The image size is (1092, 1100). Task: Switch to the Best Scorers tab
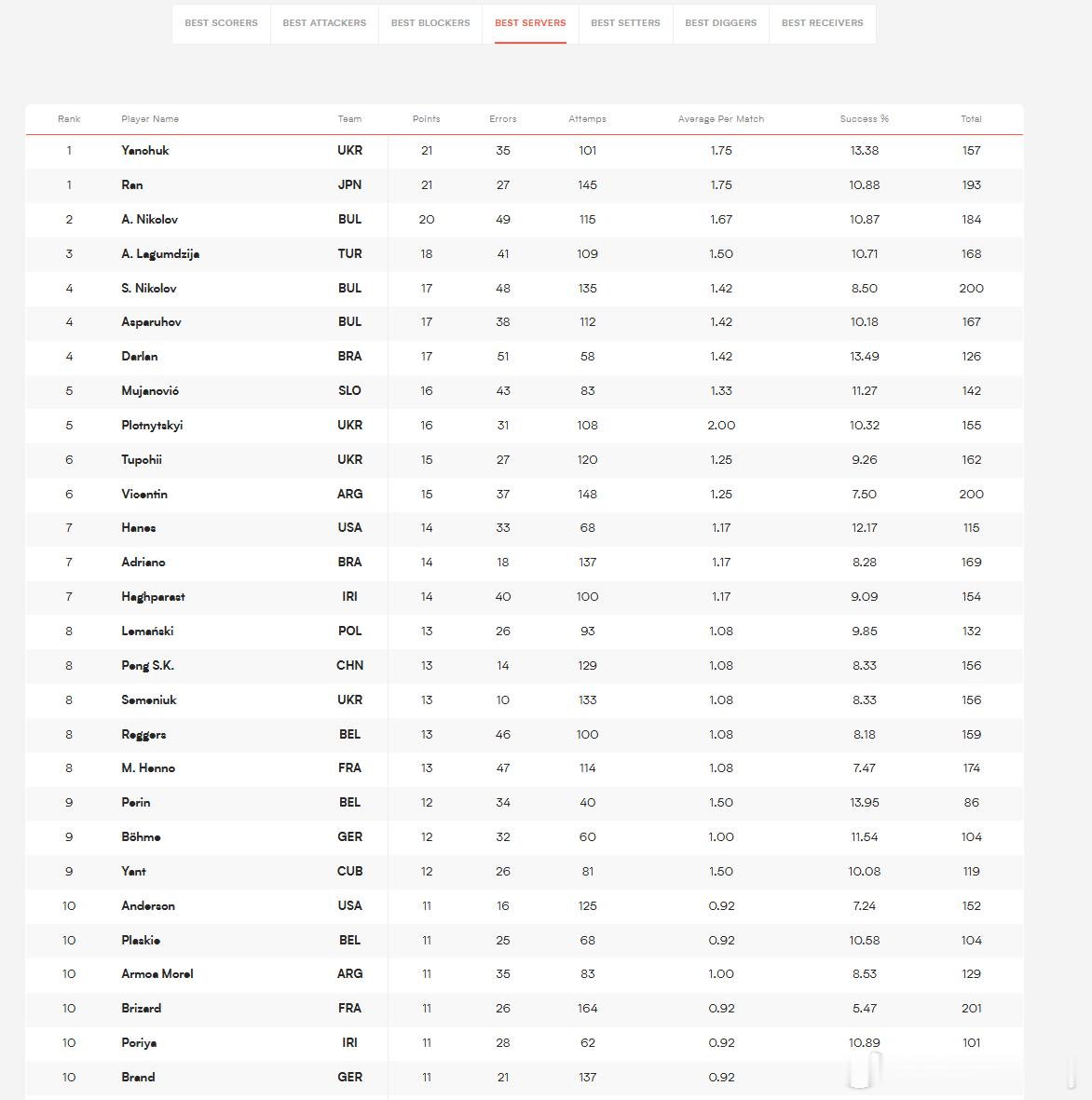221,23
